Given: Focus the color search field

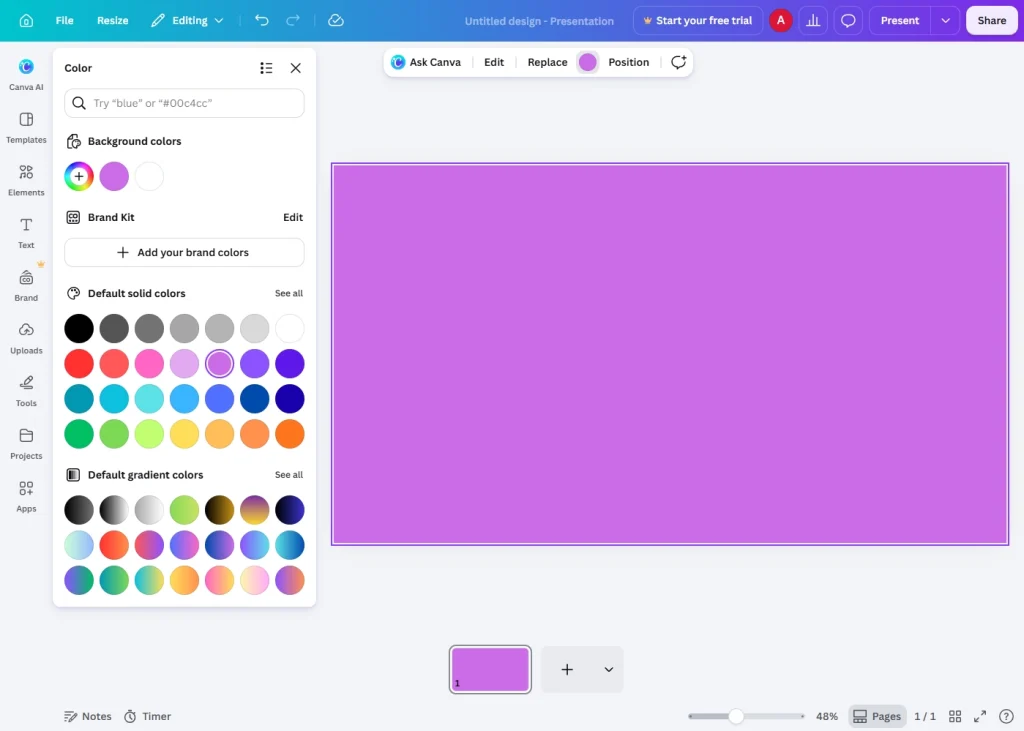Looking at the screenshot, I should 184,103.
